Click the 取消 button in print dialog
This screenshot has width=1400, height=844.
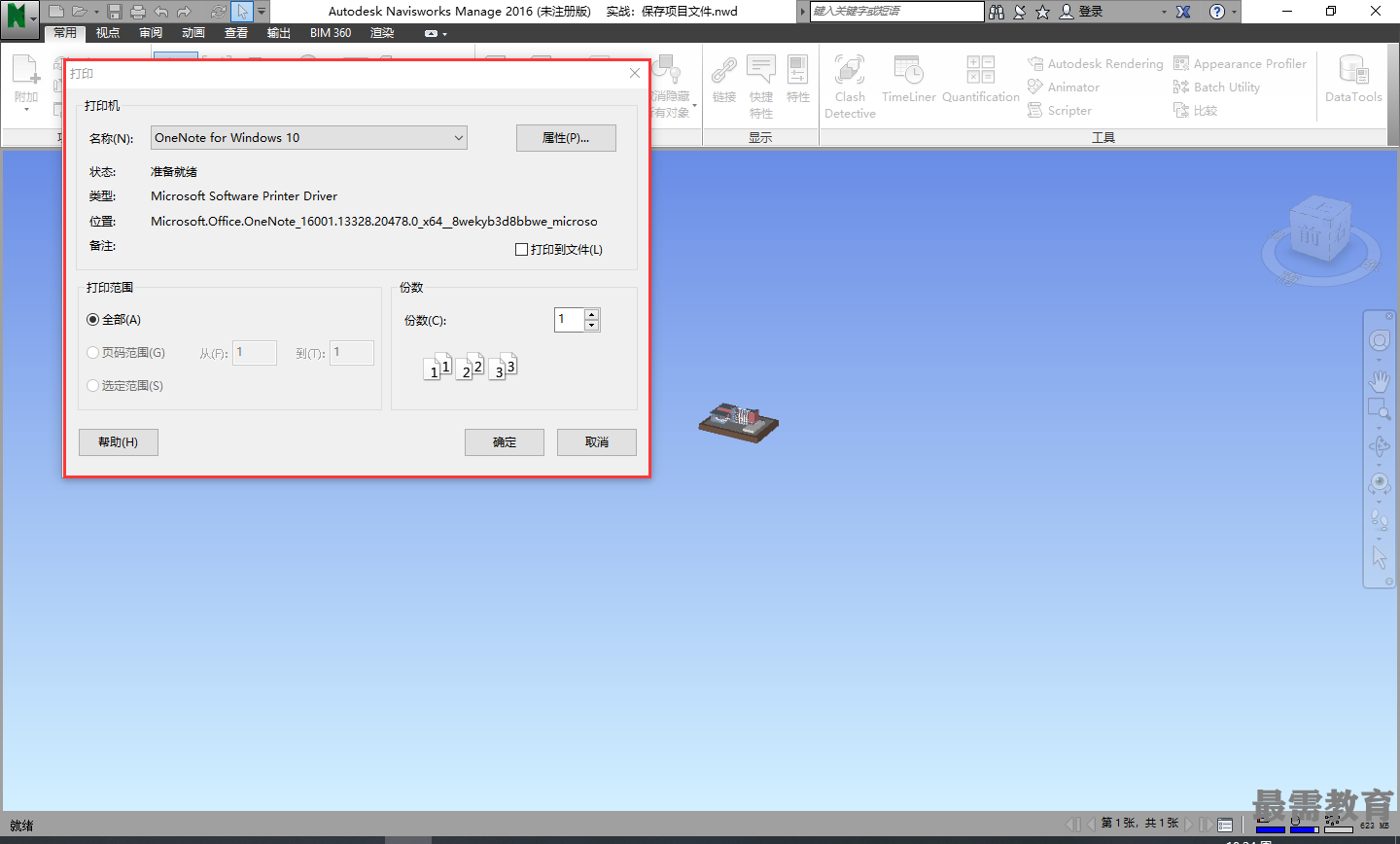tap(597, 442)
